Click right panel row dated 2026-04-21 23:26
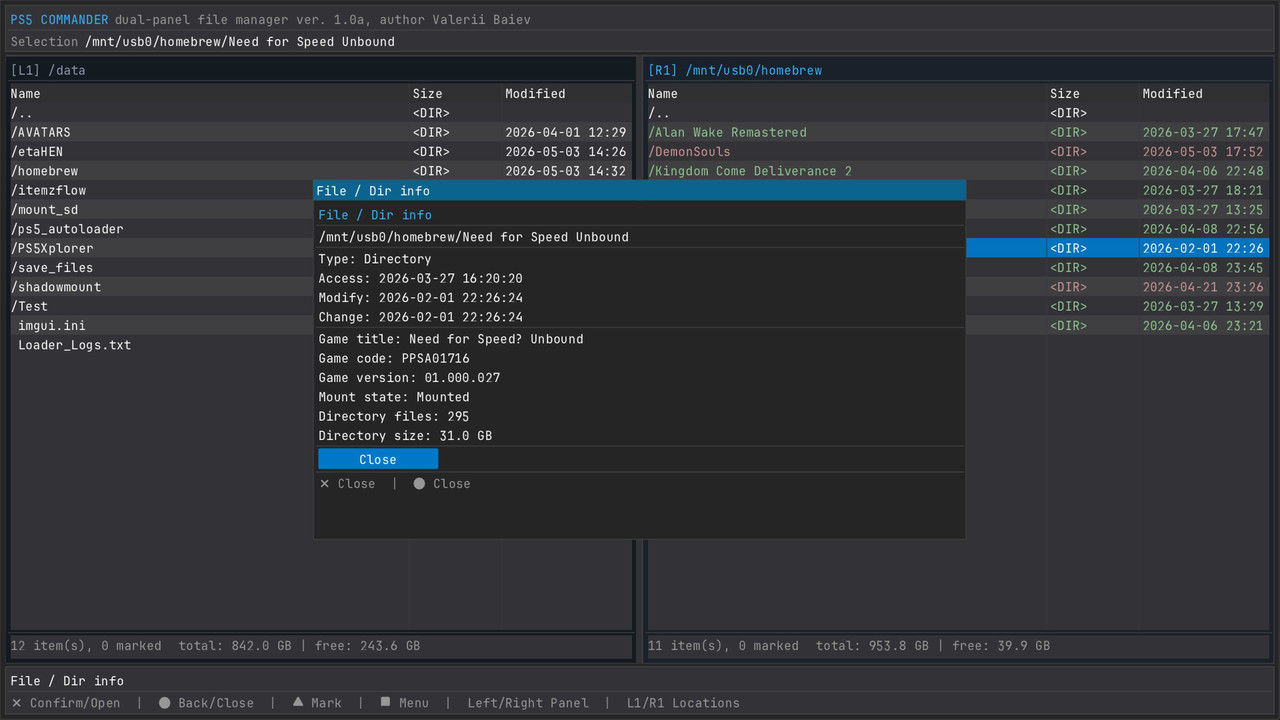 click(1118, 287)
